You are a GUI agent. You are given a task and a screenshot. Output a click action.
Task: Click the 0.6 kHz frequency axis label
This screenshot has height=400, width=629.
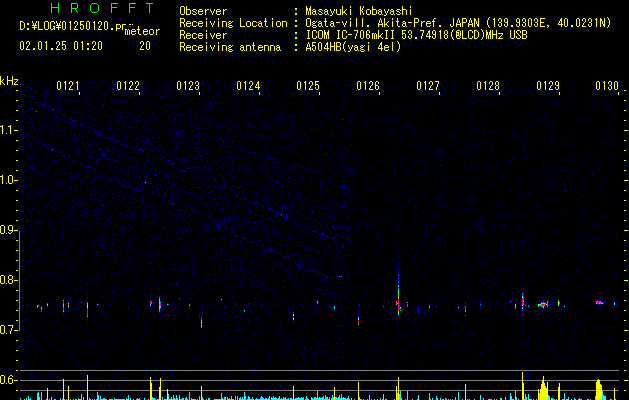pyautogui.click(x=8, y=380)
